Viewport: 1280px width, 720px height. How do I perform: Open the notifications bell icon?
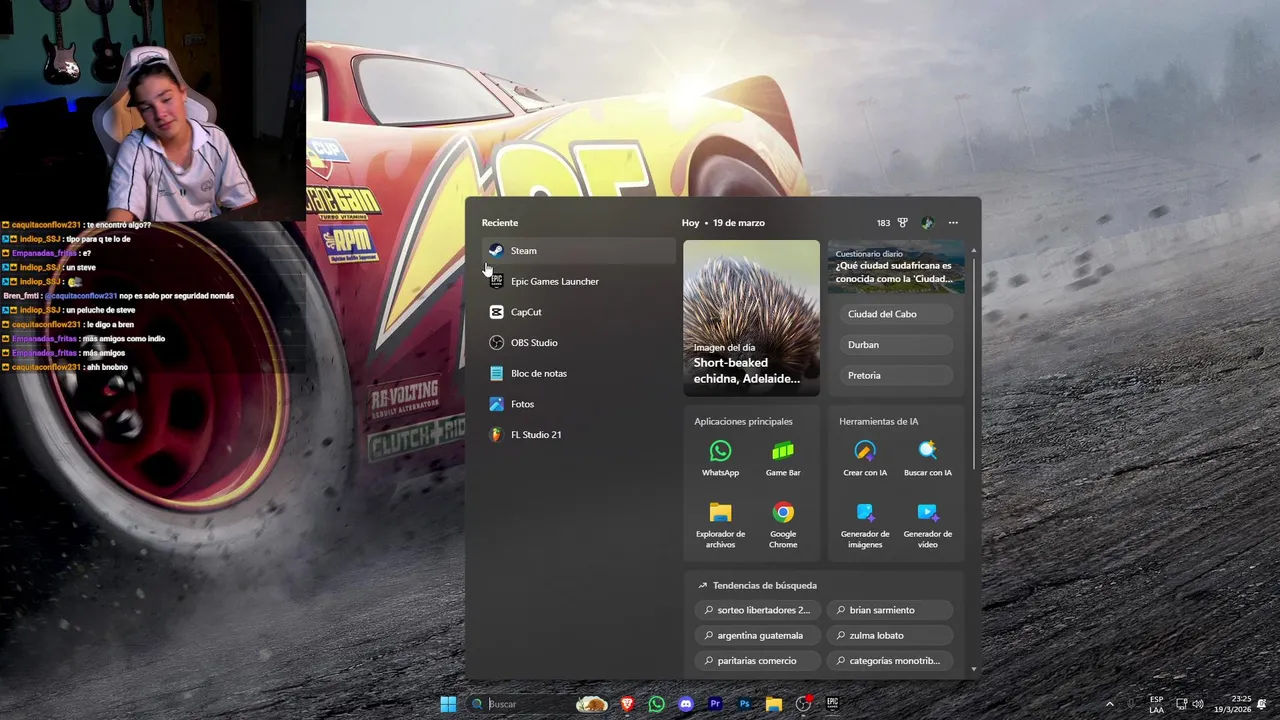[1262, 704]
